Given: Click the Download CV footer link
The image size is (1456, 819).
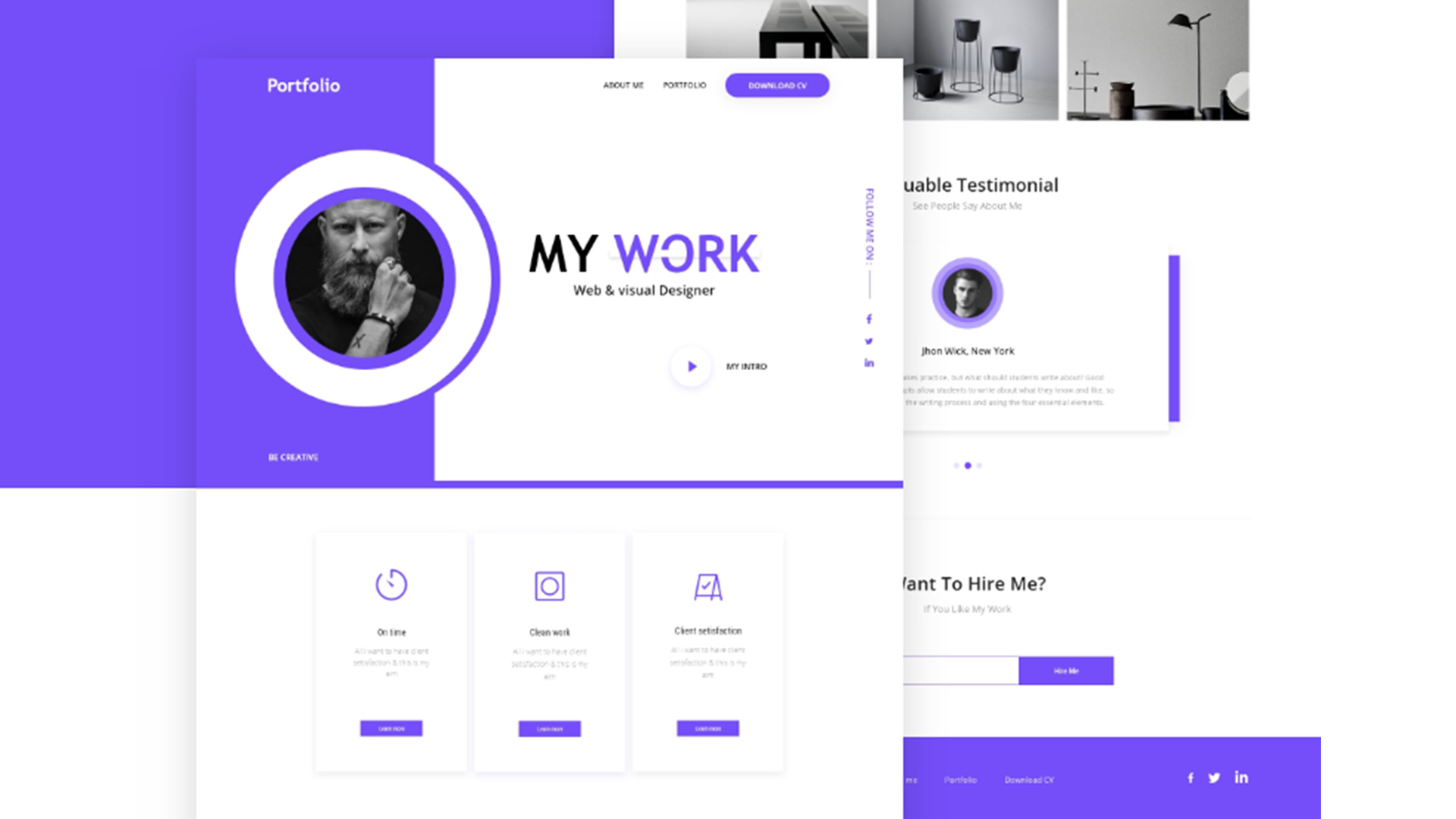Looking at the screenshot, I should (1028, 779).
